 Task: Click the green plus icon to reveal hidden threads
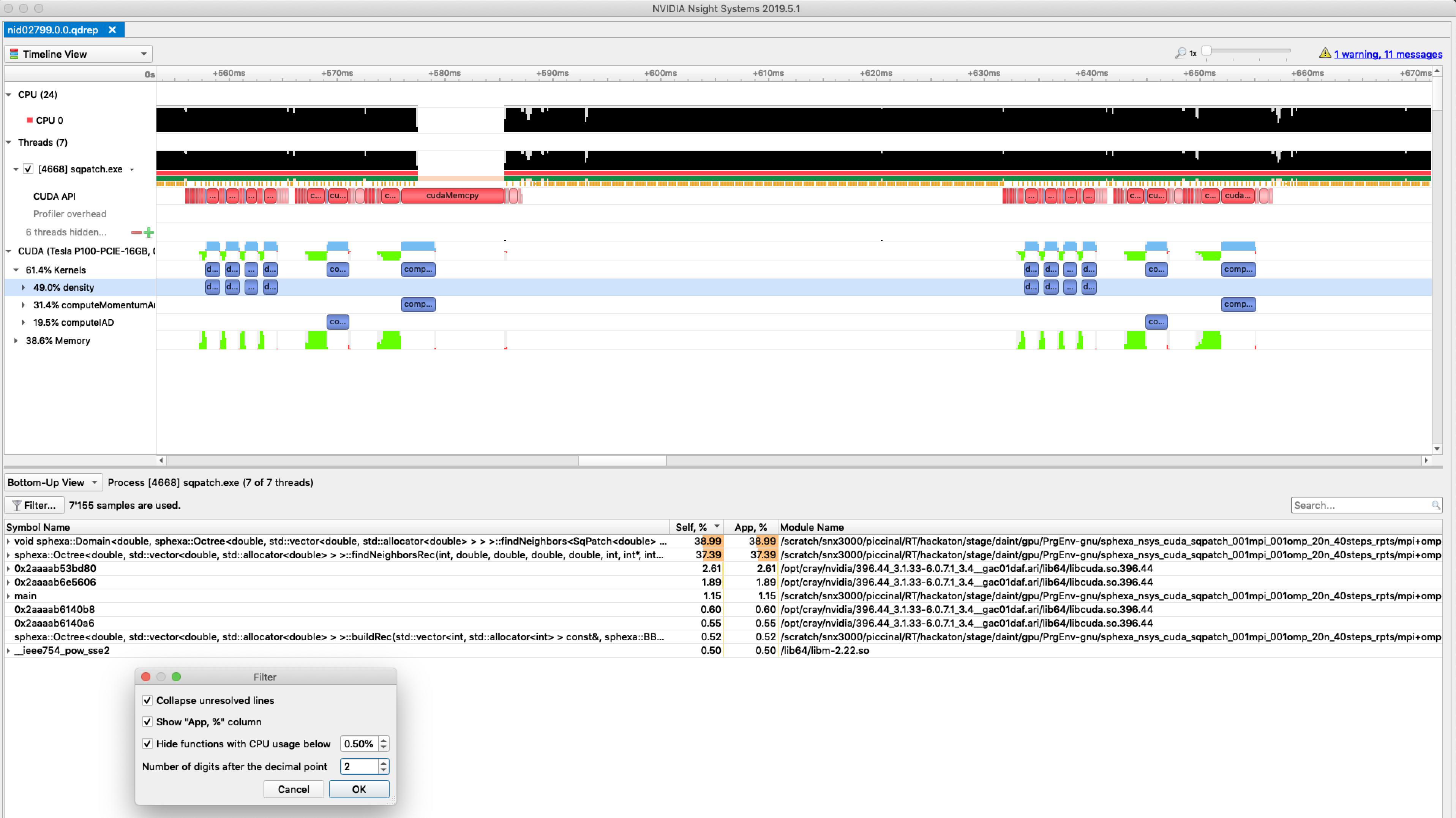pos(148,232)
